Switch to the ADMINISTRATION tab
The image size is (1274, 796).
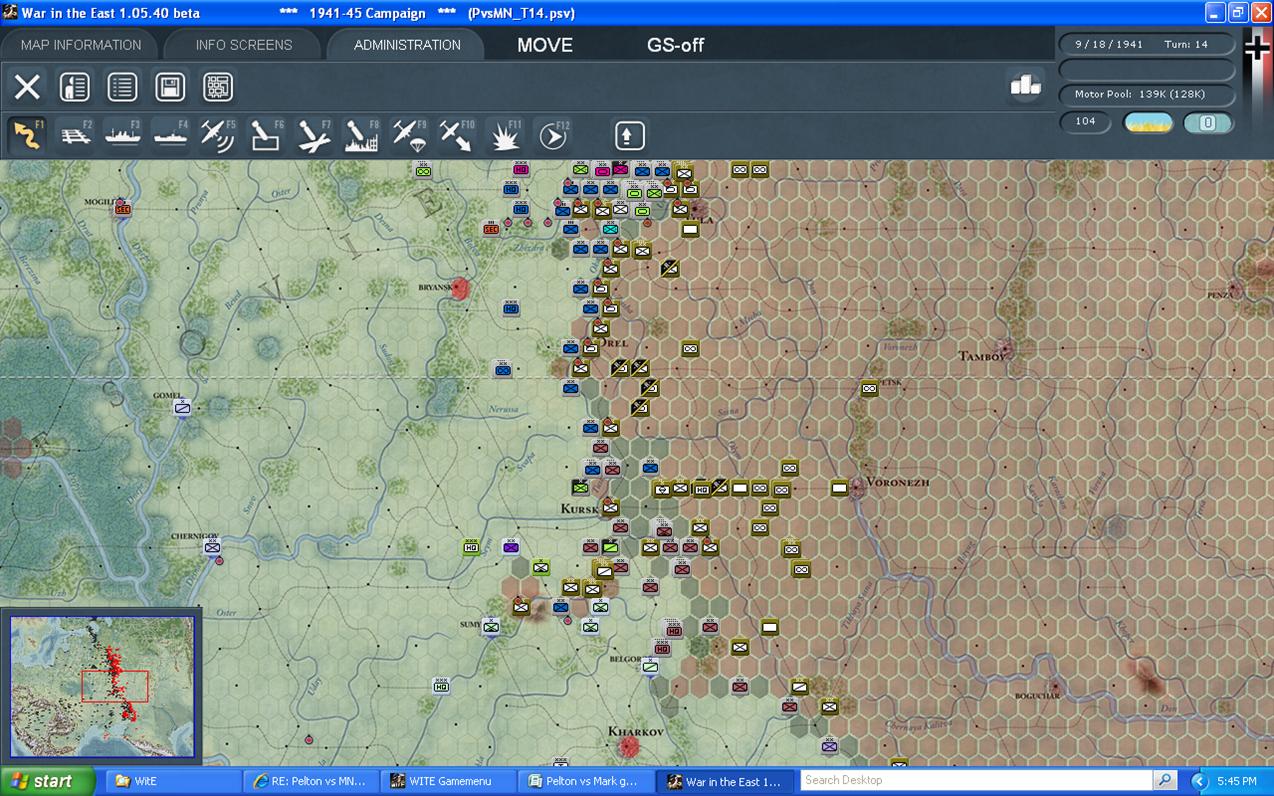[x=407, y=45]
